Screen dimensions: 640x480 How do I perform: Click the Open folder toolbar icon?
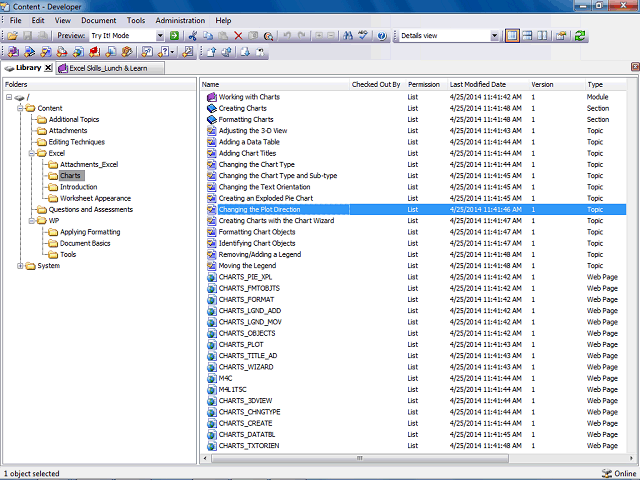pyautogui.click(x=12, y=36)
